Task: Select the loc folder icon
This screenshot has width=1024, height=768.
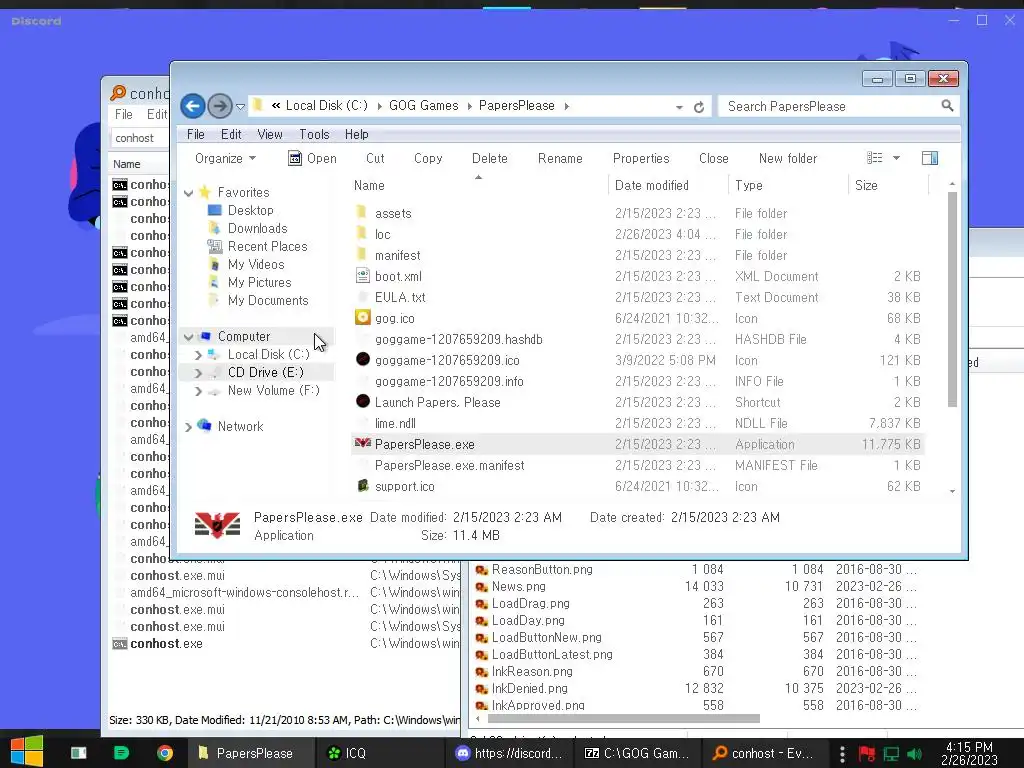Action: coord(362,234)
